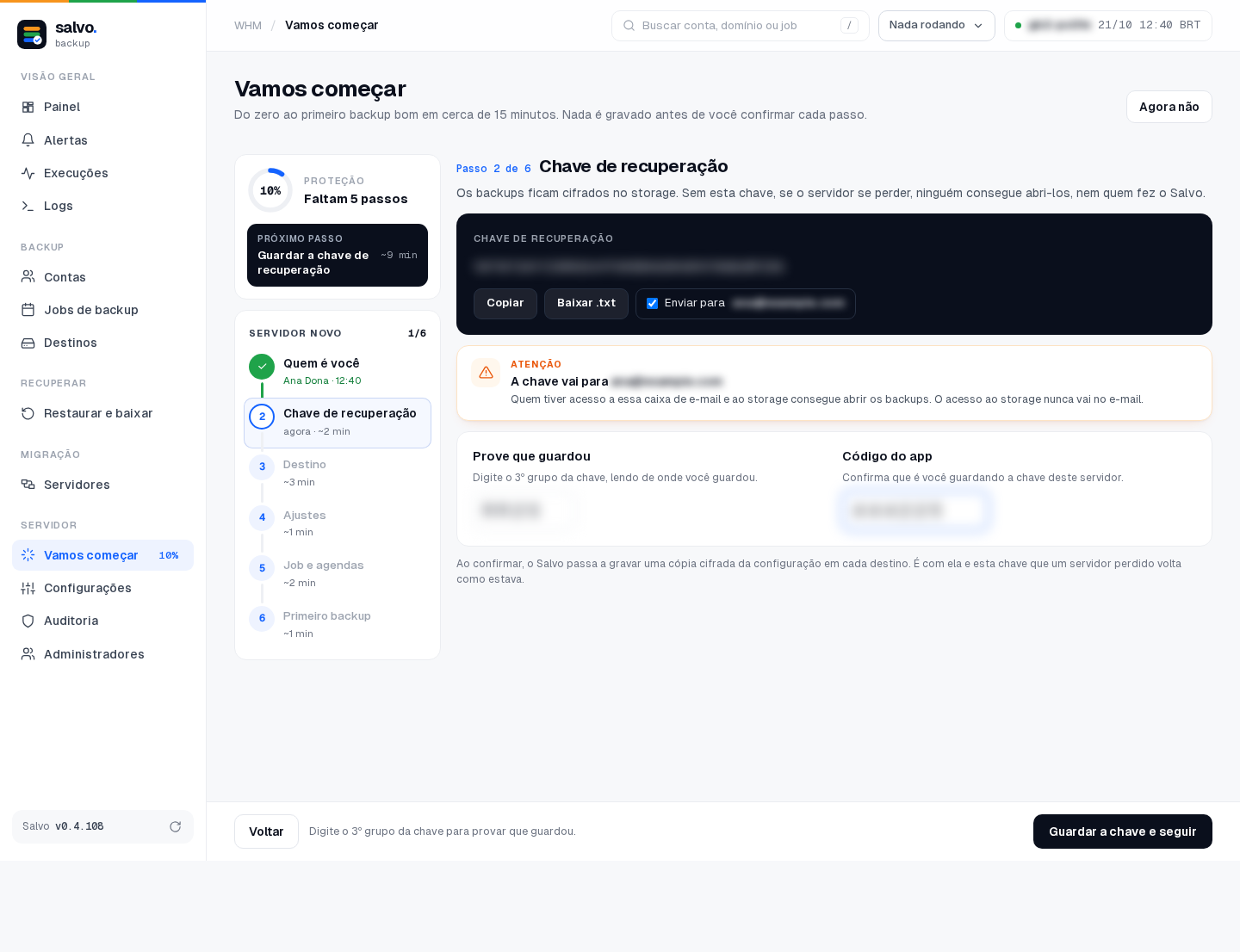Click the Código do app input field

tap(915, 510)
